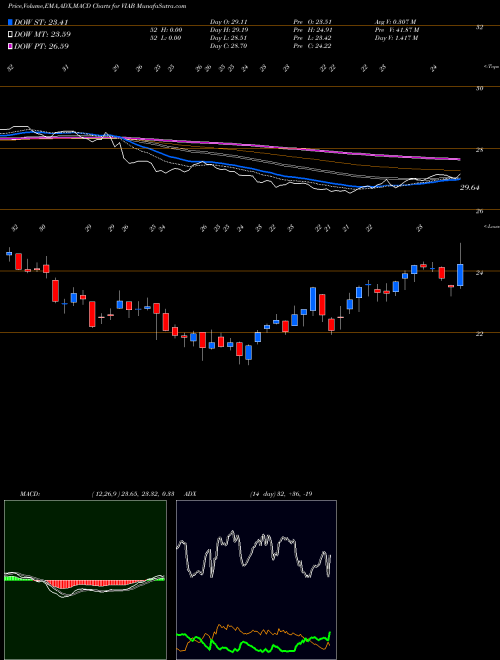Click the 'MACD:' panel heading
Viewport: 500px width, 660px height.
(29, 493)
